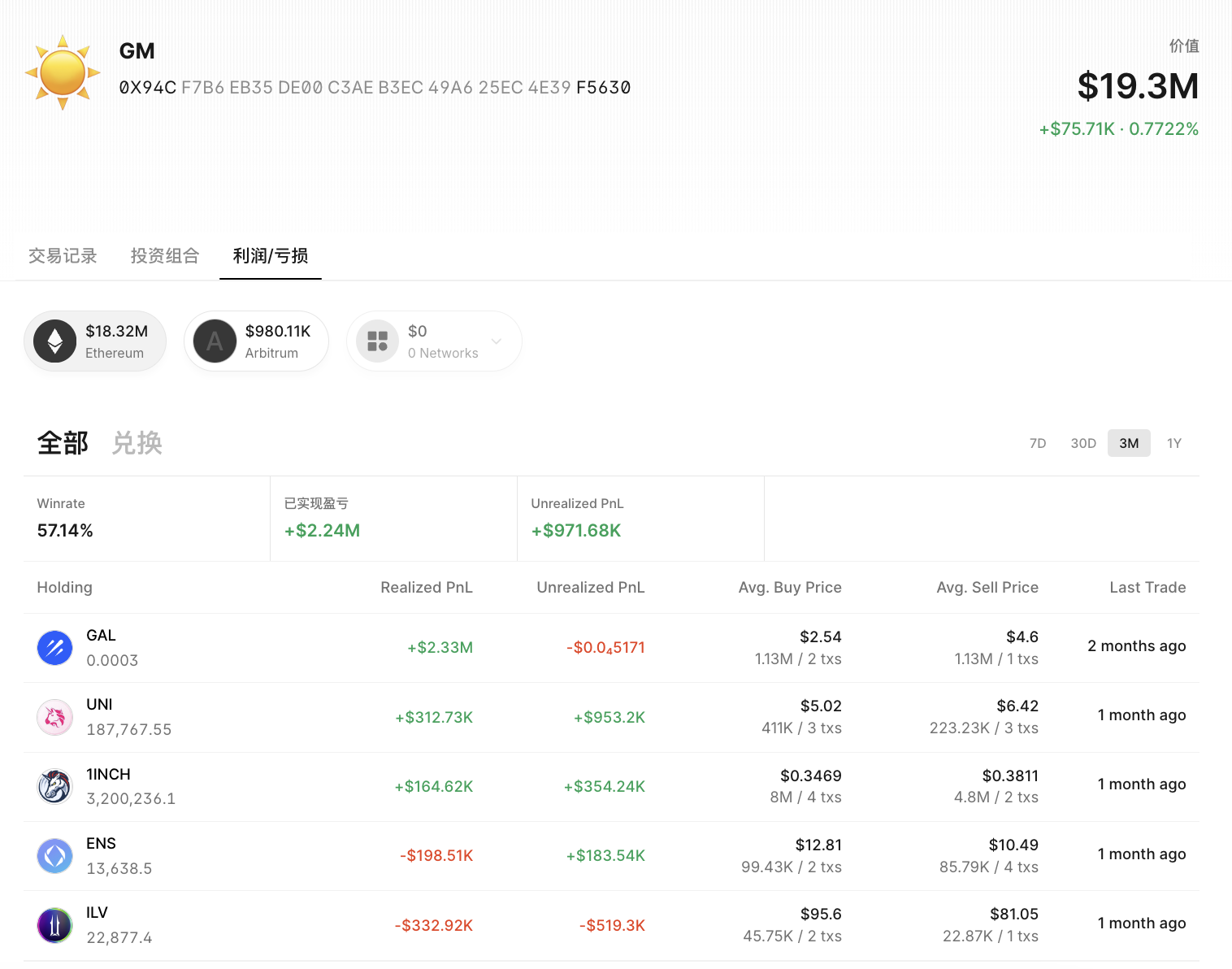Viewport: 1232px width, 969px height.
Task: Click ILV realized PnL -$332.92K
Action: 434,925
